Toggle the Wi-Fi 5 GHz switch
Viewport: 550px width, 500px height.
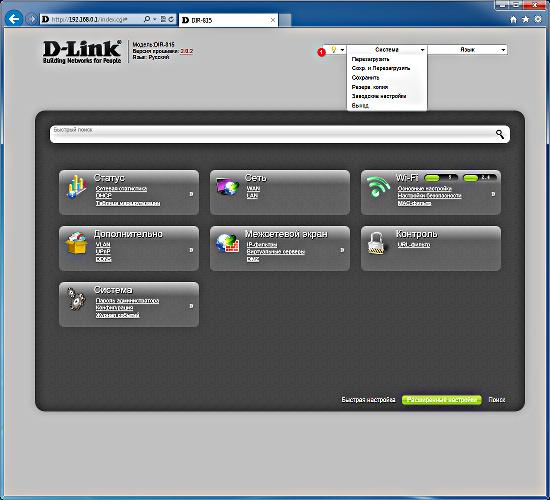[x=441, y=178]
